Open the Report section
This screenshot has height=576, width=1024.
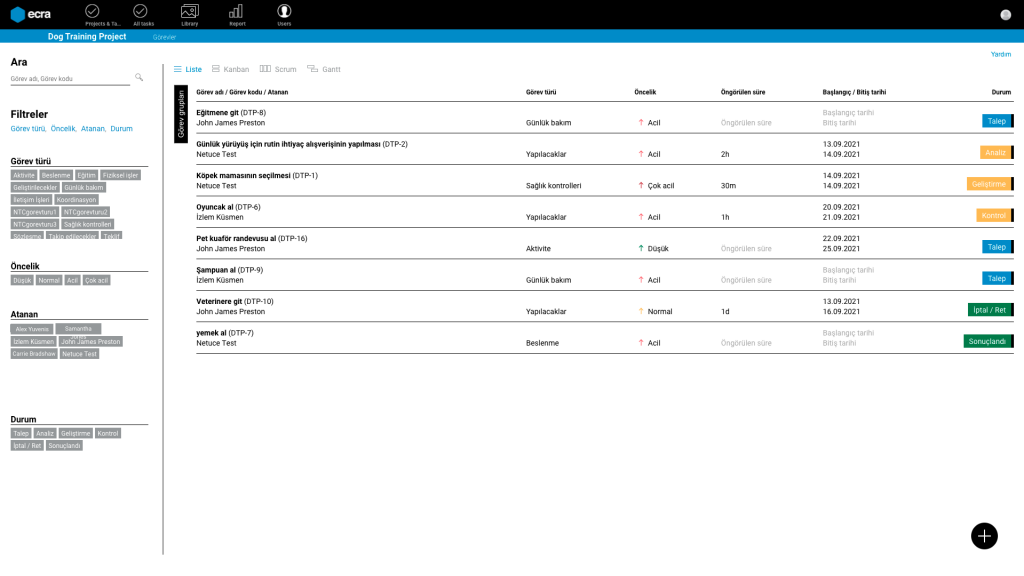[236, 14]
